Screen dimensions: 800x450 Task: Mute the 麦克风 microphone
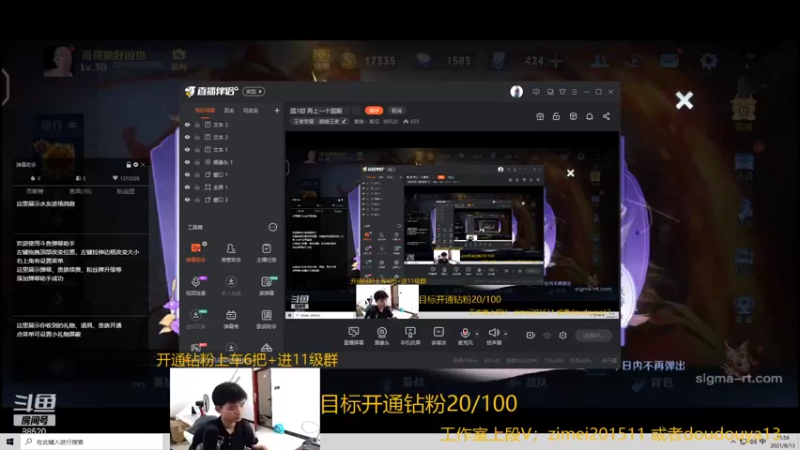click(x=465, y=333)
